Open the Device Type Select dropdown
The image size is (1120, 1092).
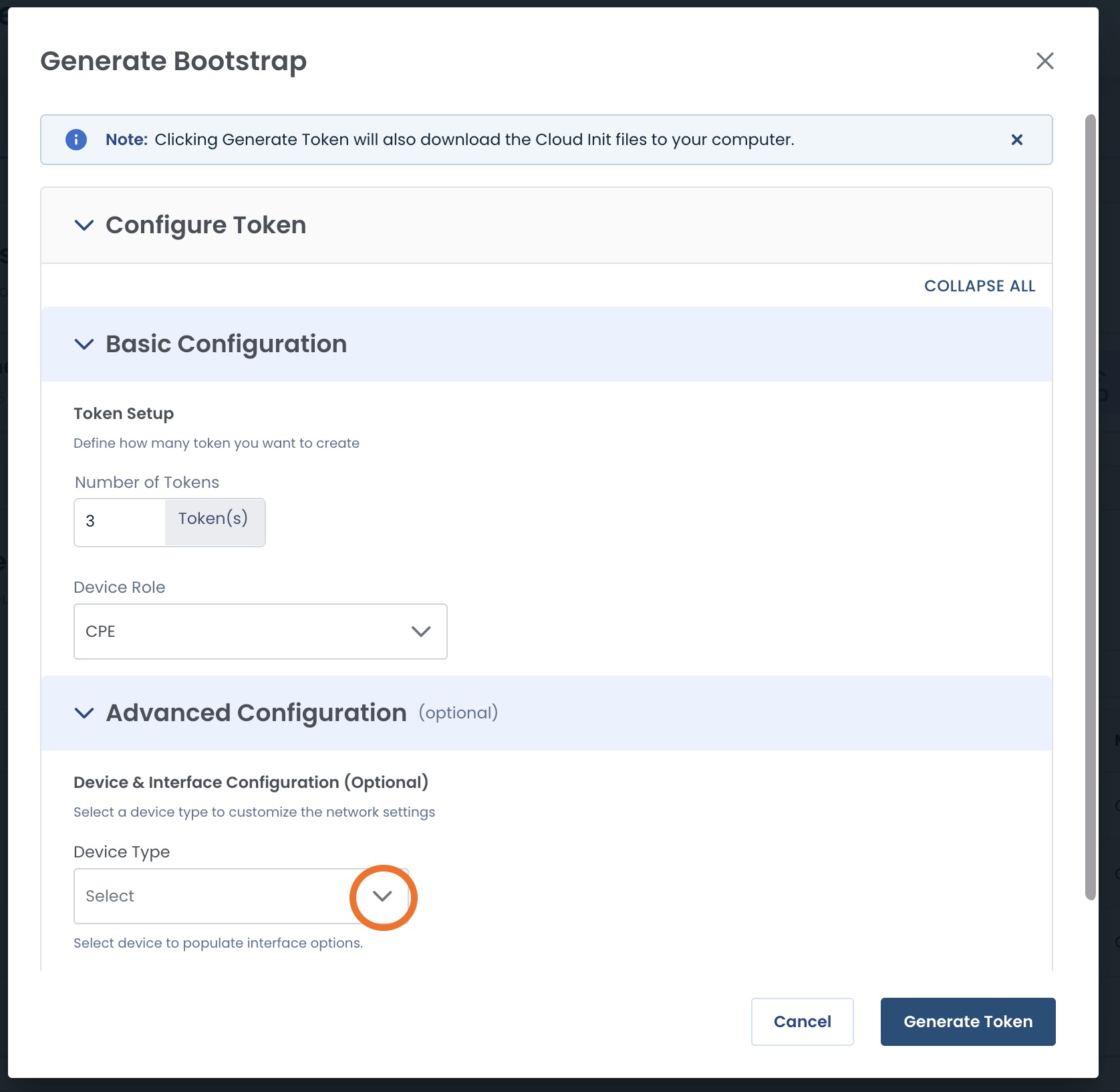pos(241,896)
